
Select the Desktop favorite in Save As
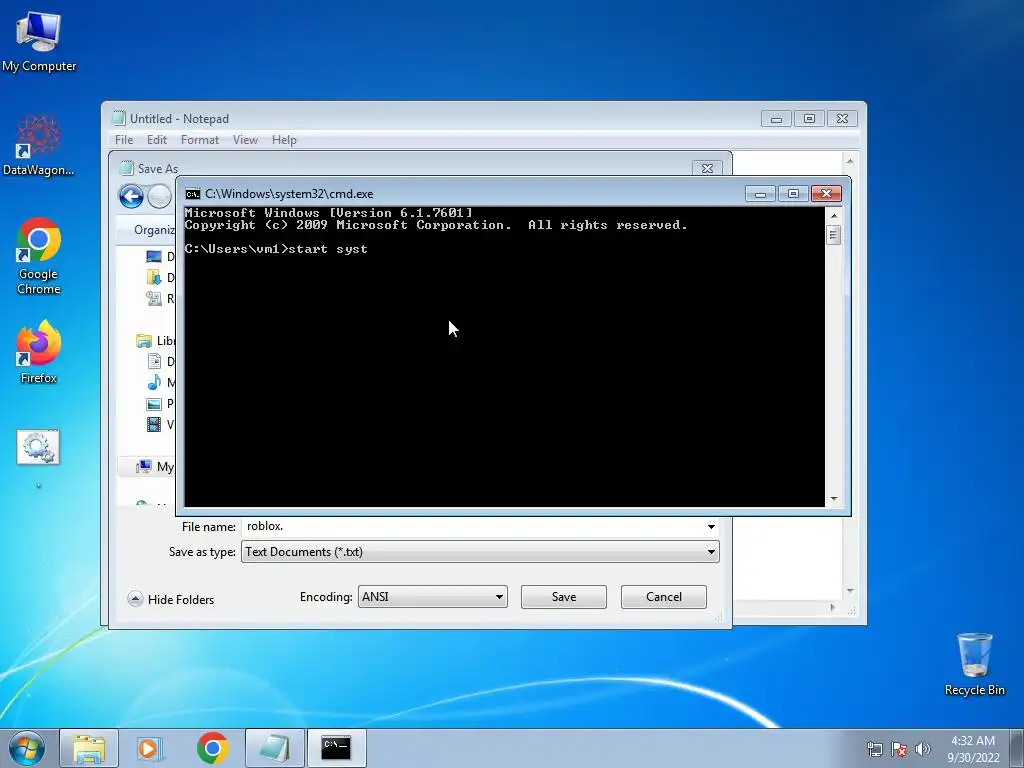pyautogui.click(x=161, y=257)
